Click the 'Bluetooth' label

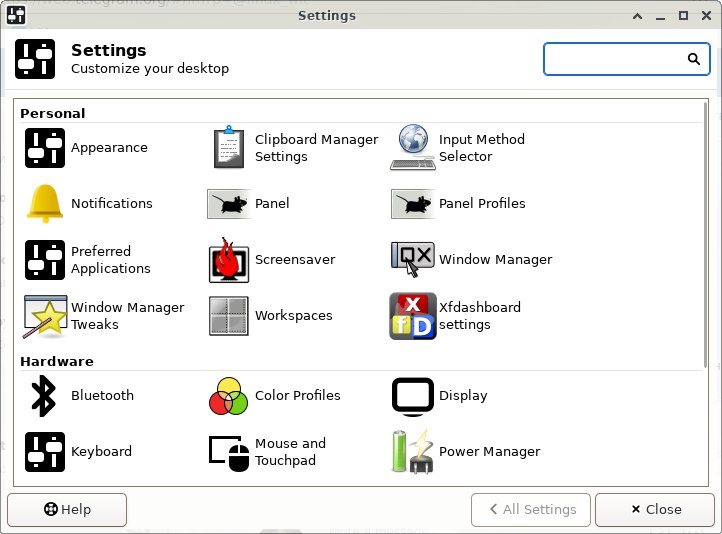(103, 396)
